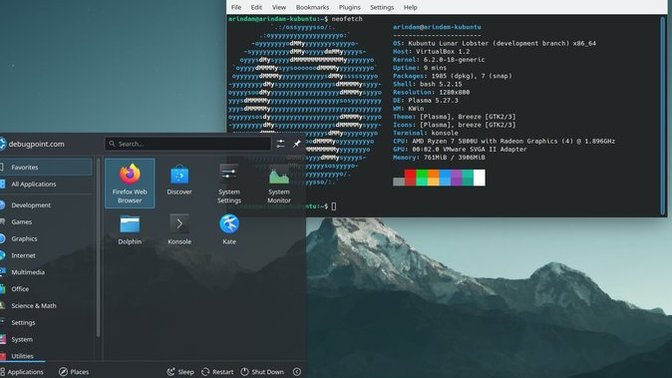Open System Settings from favorites
This screenshot has height=378, width=672.
[x=229, y=183]
